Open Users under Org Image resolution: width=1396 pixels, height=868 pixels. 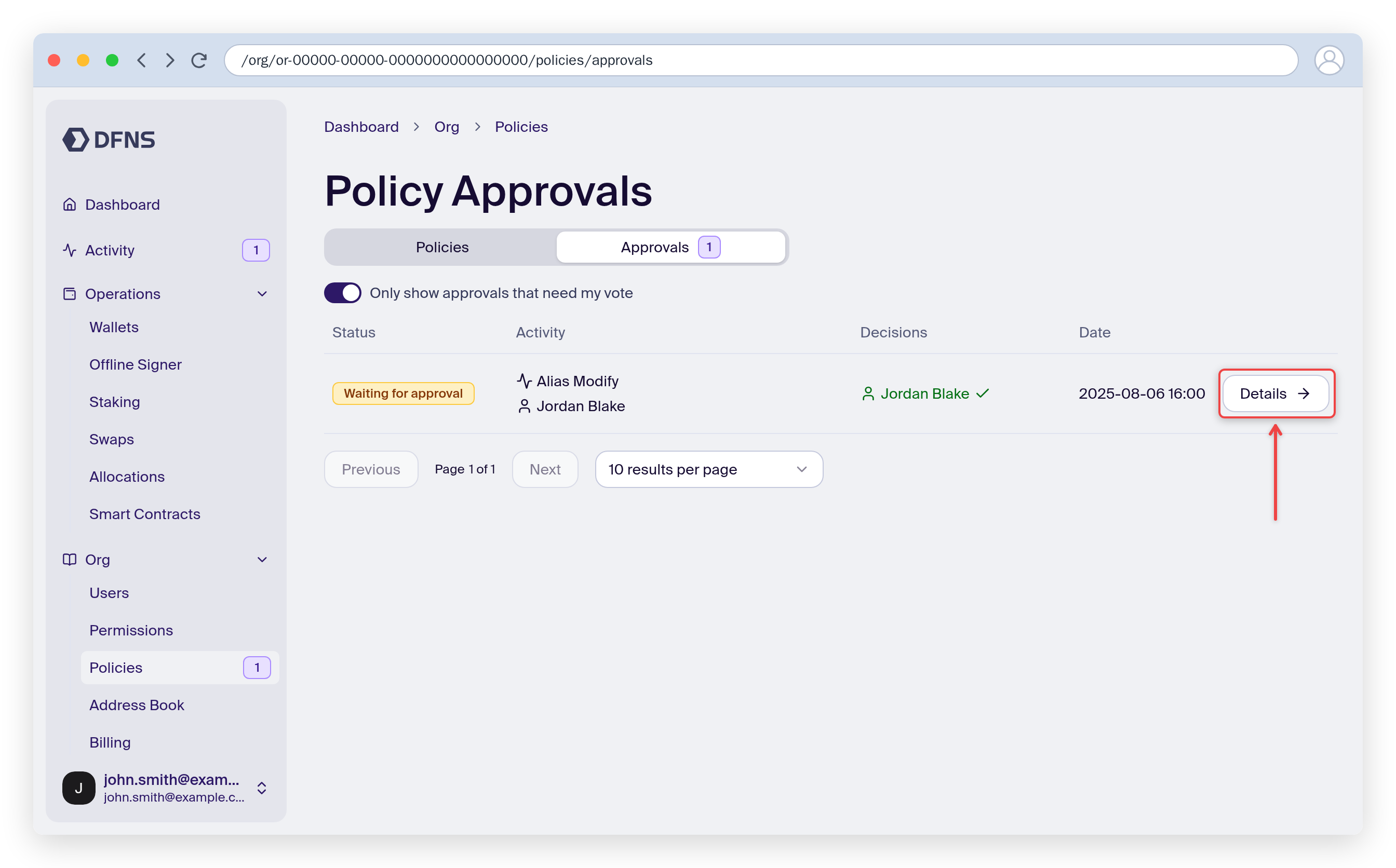click(109, 593)
